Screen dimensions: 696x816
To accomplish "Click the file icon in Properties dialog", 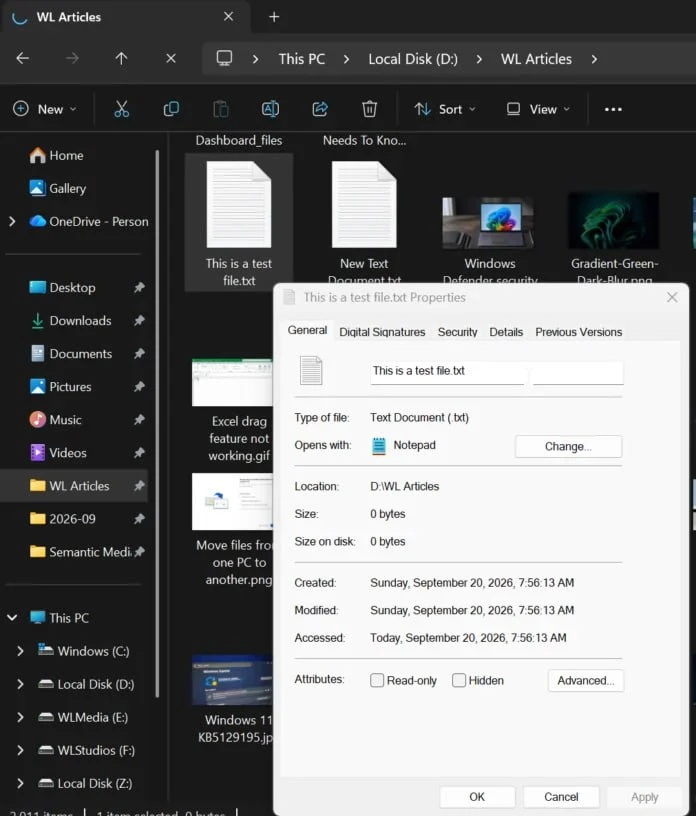I will (311, 371).
